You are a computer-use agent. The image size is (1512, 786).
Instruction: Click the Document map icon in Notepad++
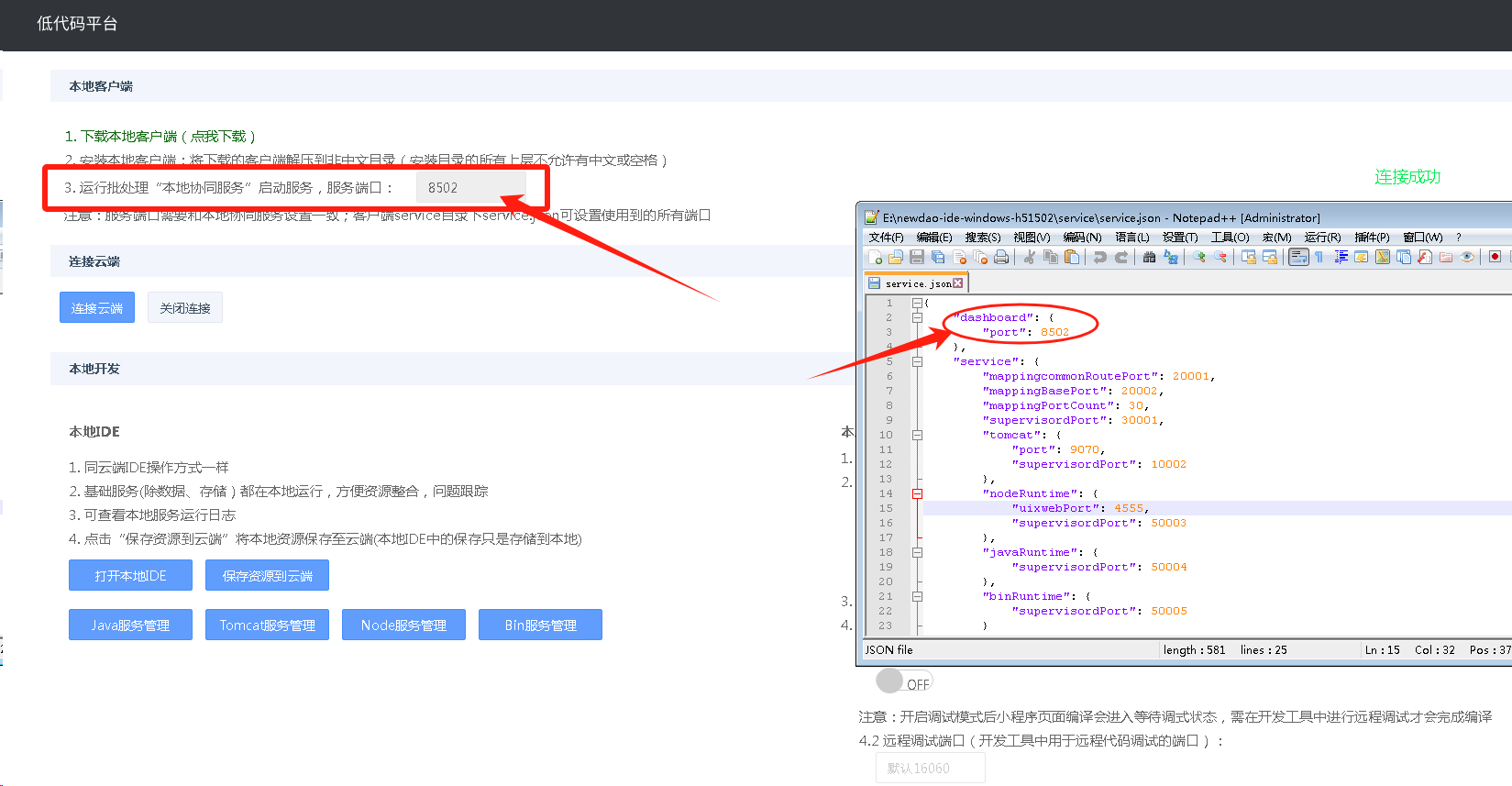pyautogui.click(x=1383, y=257)
